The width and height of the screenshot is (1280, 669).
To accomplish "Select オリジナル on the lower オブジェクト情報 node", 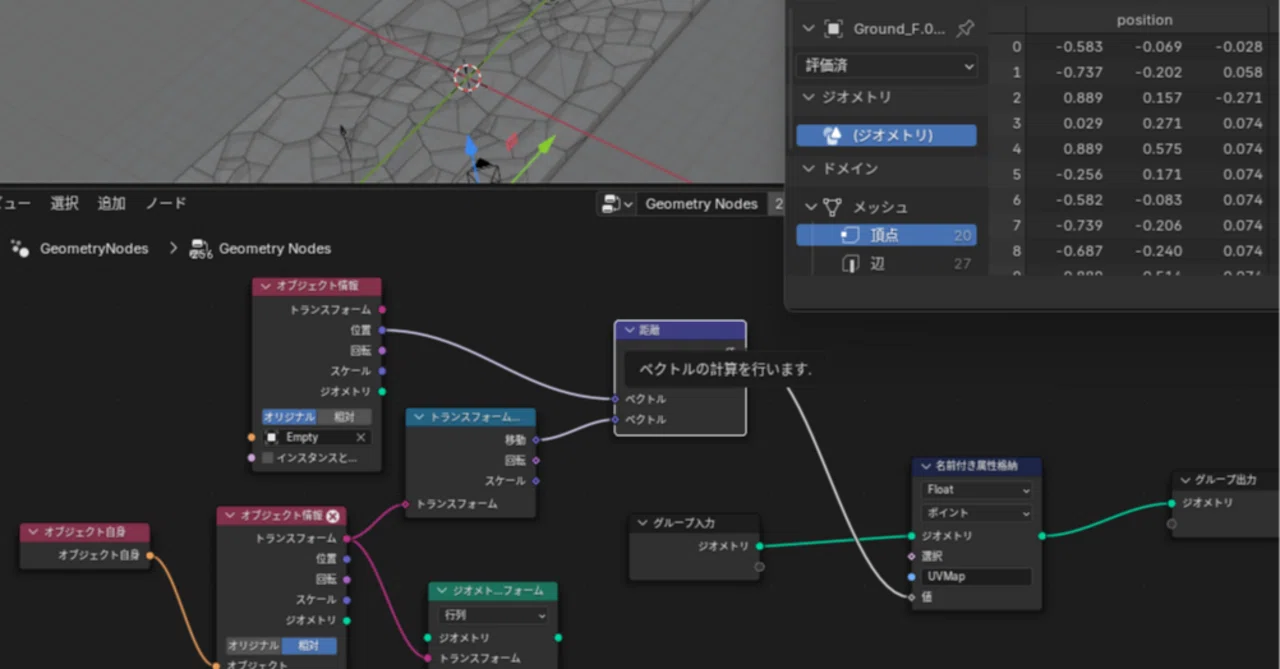I will [254, 646].
